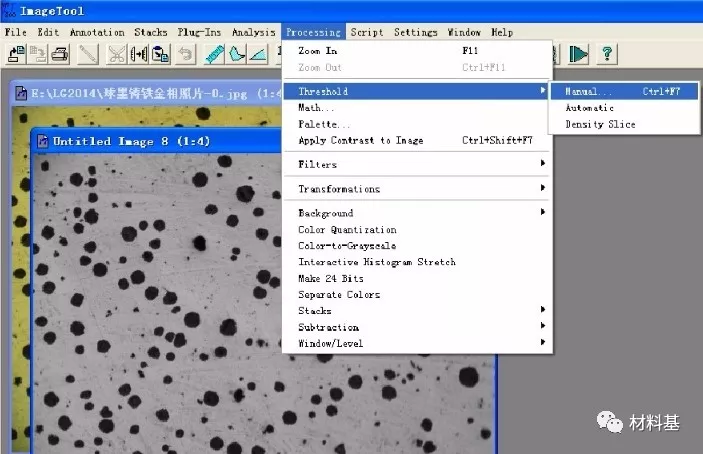Click the Print toolbar icon
This screenshot has width=703, height=454.
pyautogui.click(x=60, y=54)
